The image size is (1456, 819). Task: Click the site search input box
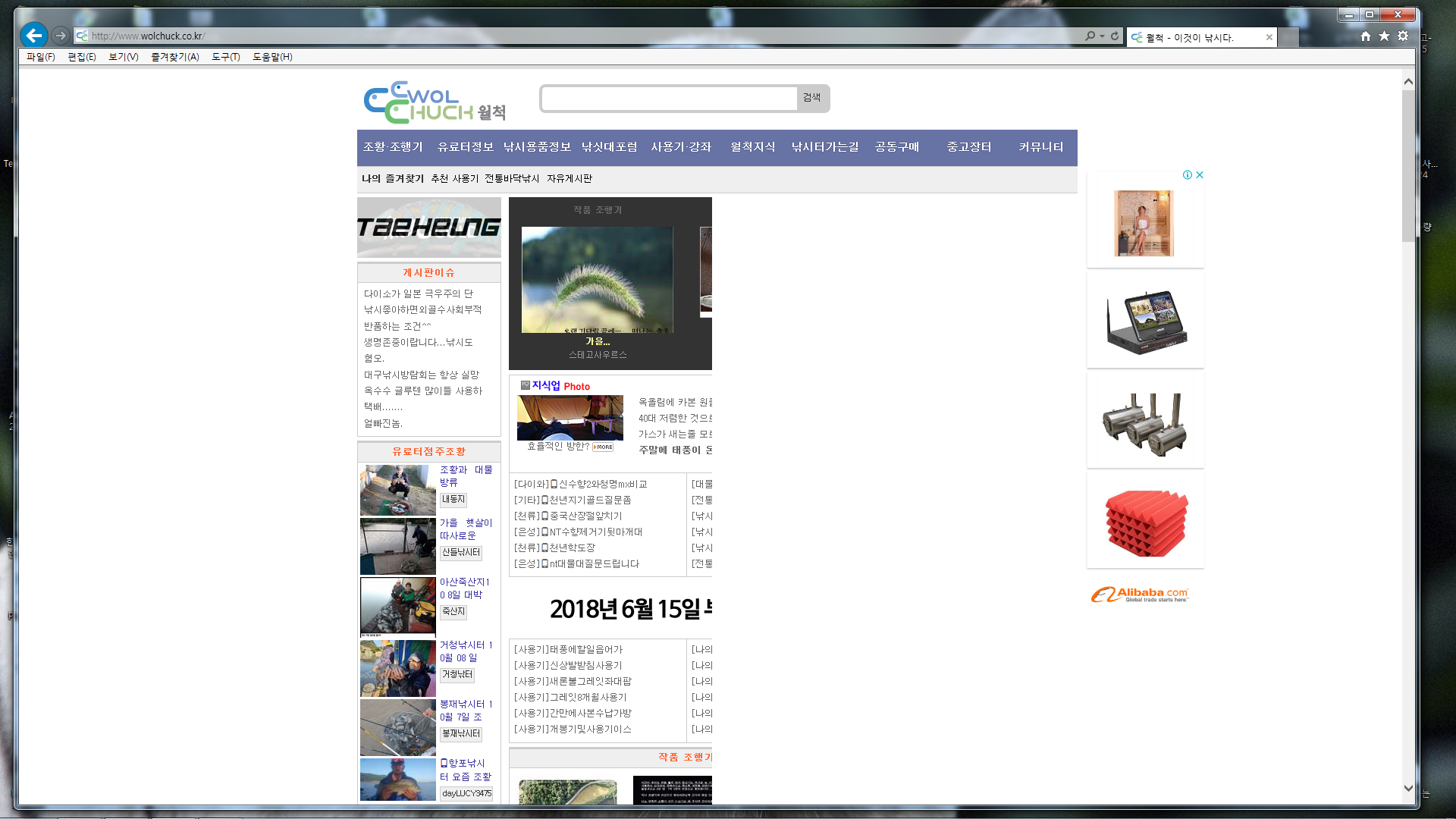pyautogui.click(x=669, y=98)
